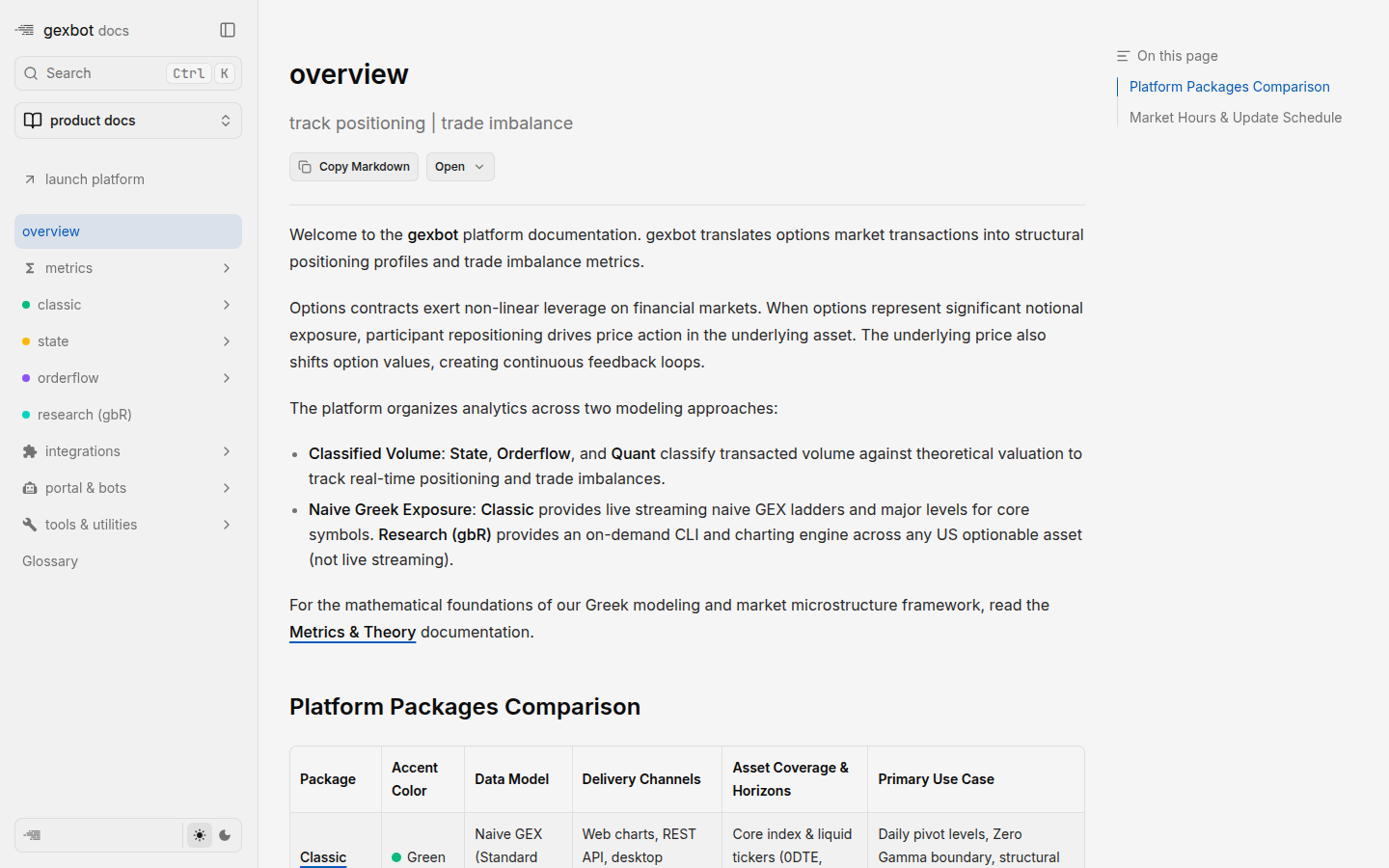This screenshot has width=1389, height=868.
Task: Go to launch platform link
Action: (128, 179)
